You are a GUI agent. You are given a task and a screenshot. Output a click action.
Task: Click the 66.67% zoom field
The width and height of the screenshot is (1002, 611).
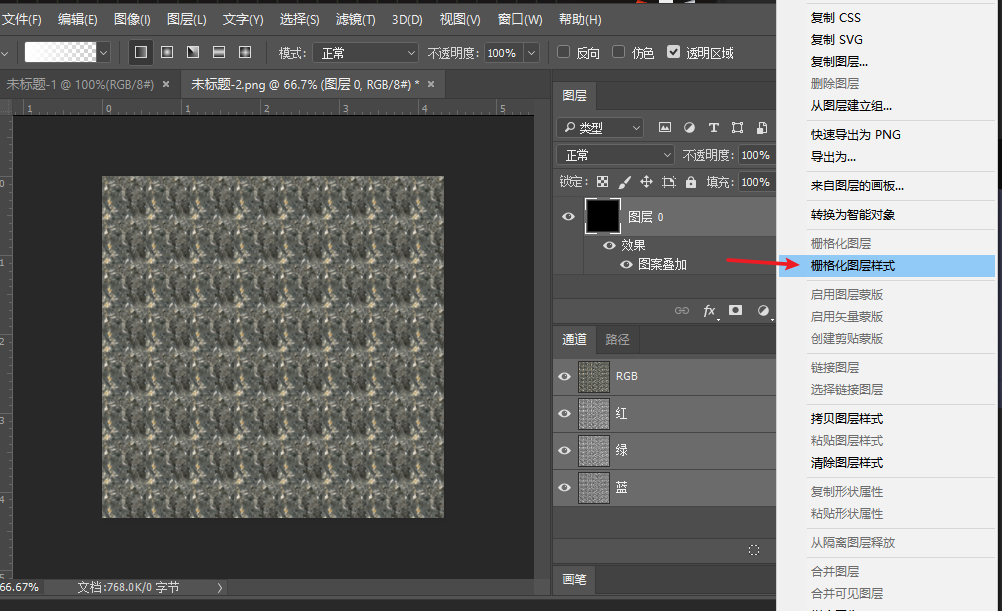tap(19, 587)
